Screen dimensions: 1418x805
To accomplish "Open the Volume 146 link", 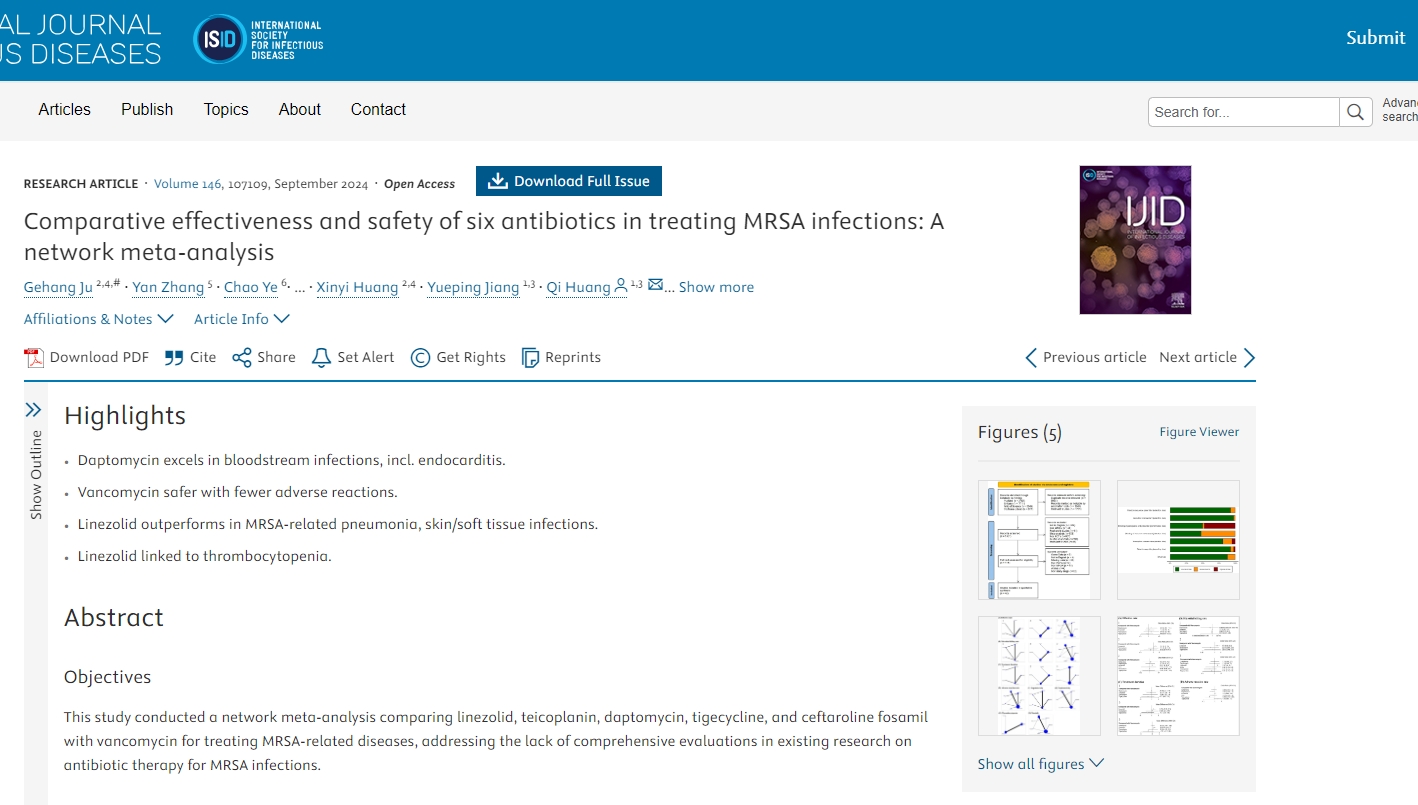I will [x=187, y=184].
